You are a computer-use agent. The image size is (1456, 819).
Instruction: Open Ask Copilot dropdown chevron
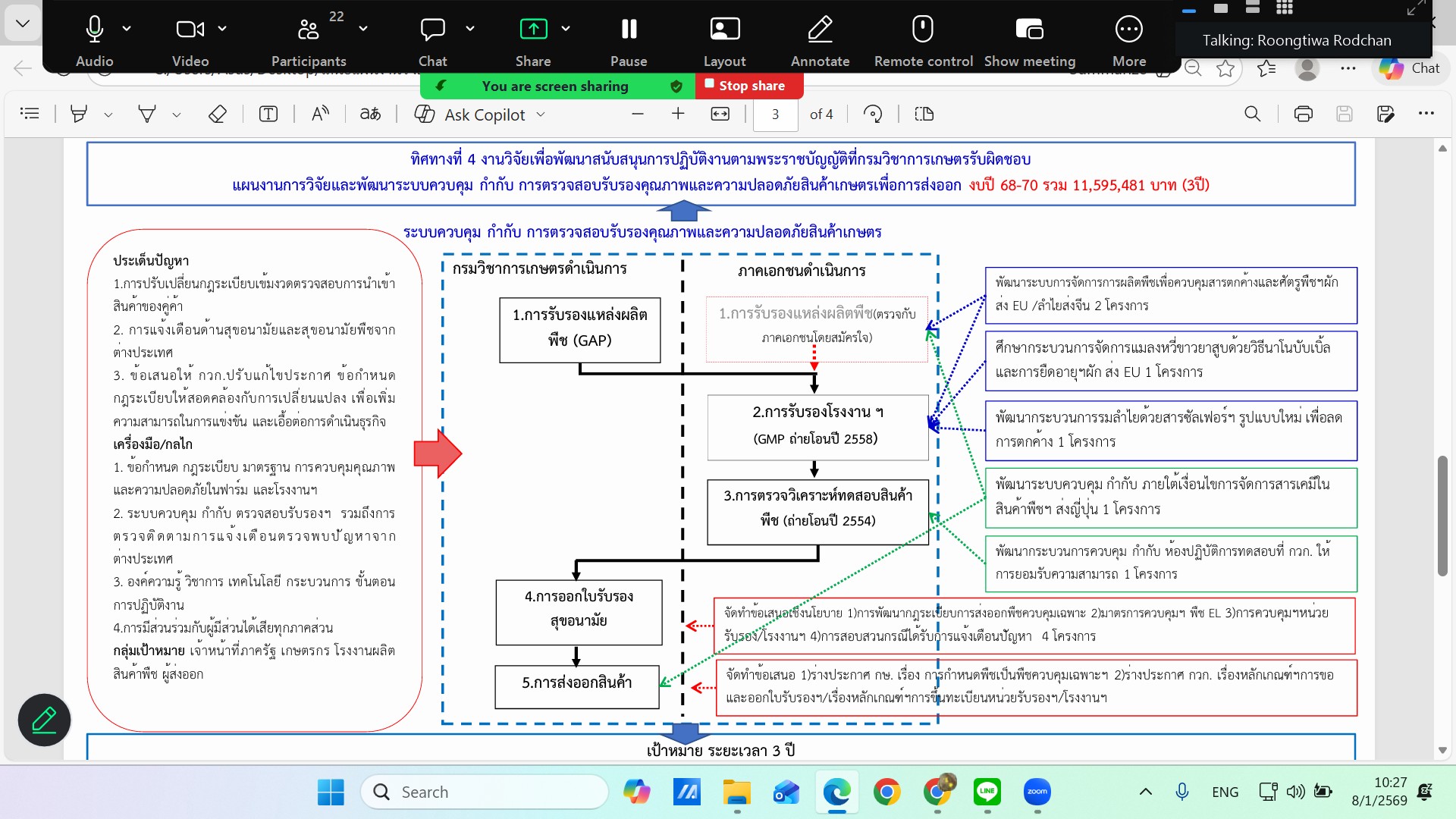pos(541,115)
